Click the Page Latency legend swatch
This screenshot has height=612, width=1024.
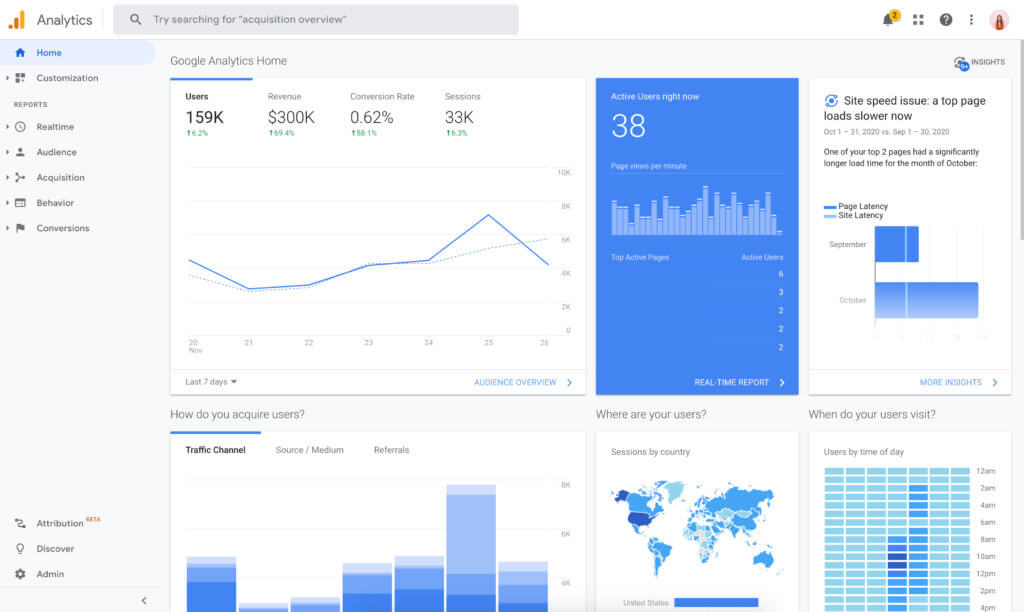[x=830, y=207]
